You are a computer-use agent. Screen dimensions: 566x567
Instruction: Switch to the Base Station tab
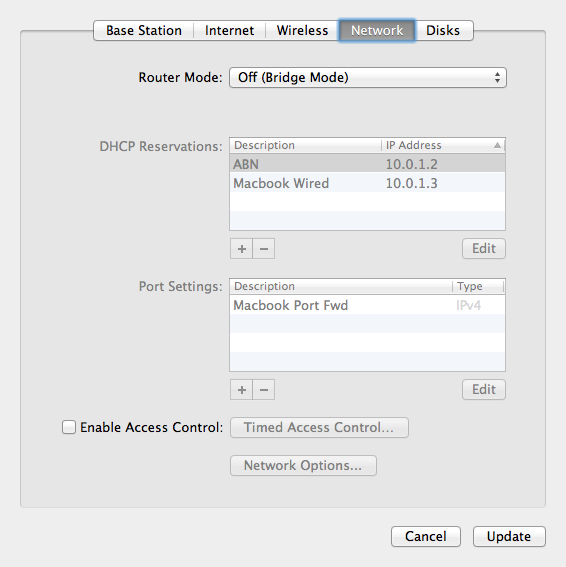(x=144, y=30)
